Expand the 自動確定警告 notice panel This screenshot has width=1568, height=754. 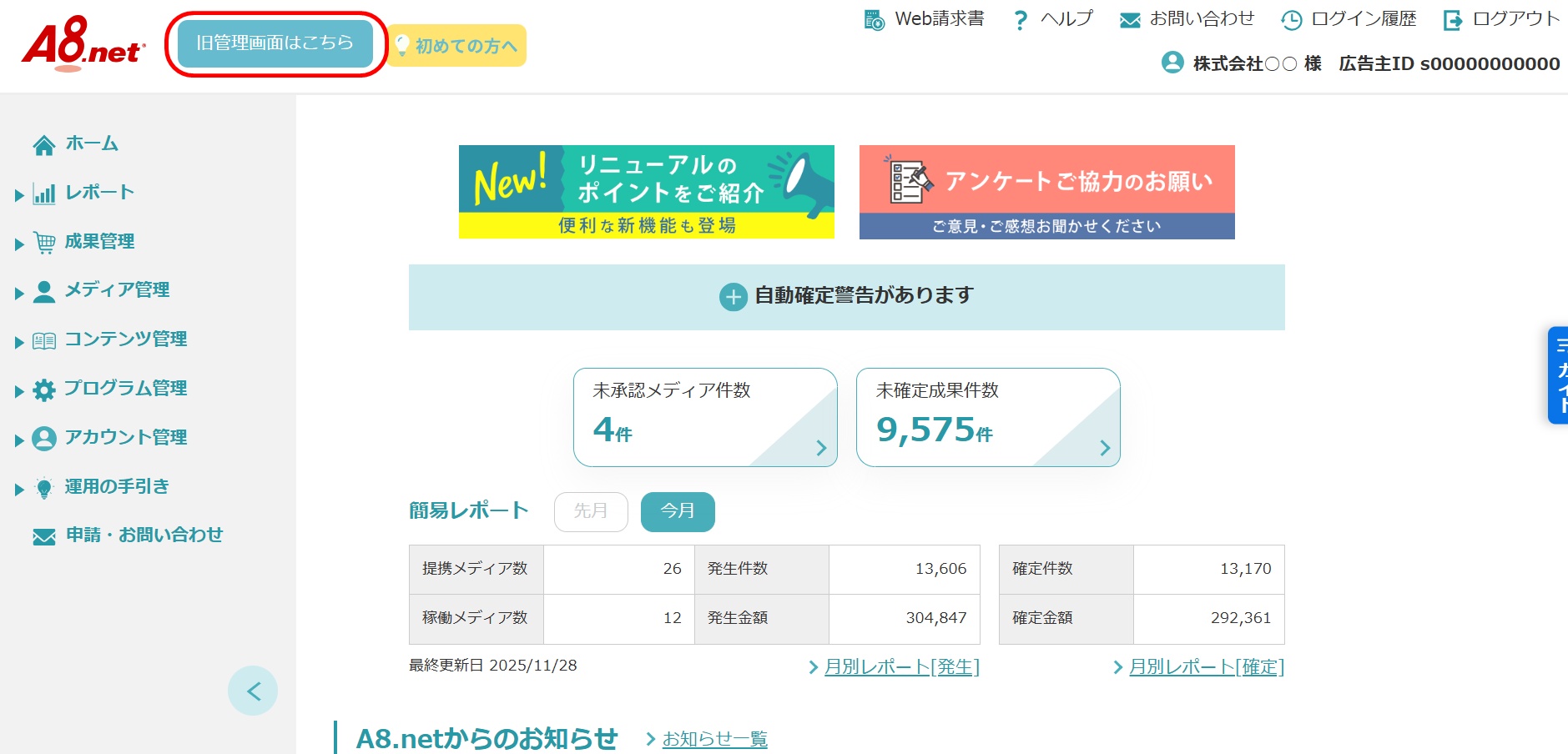pos(733,297)
